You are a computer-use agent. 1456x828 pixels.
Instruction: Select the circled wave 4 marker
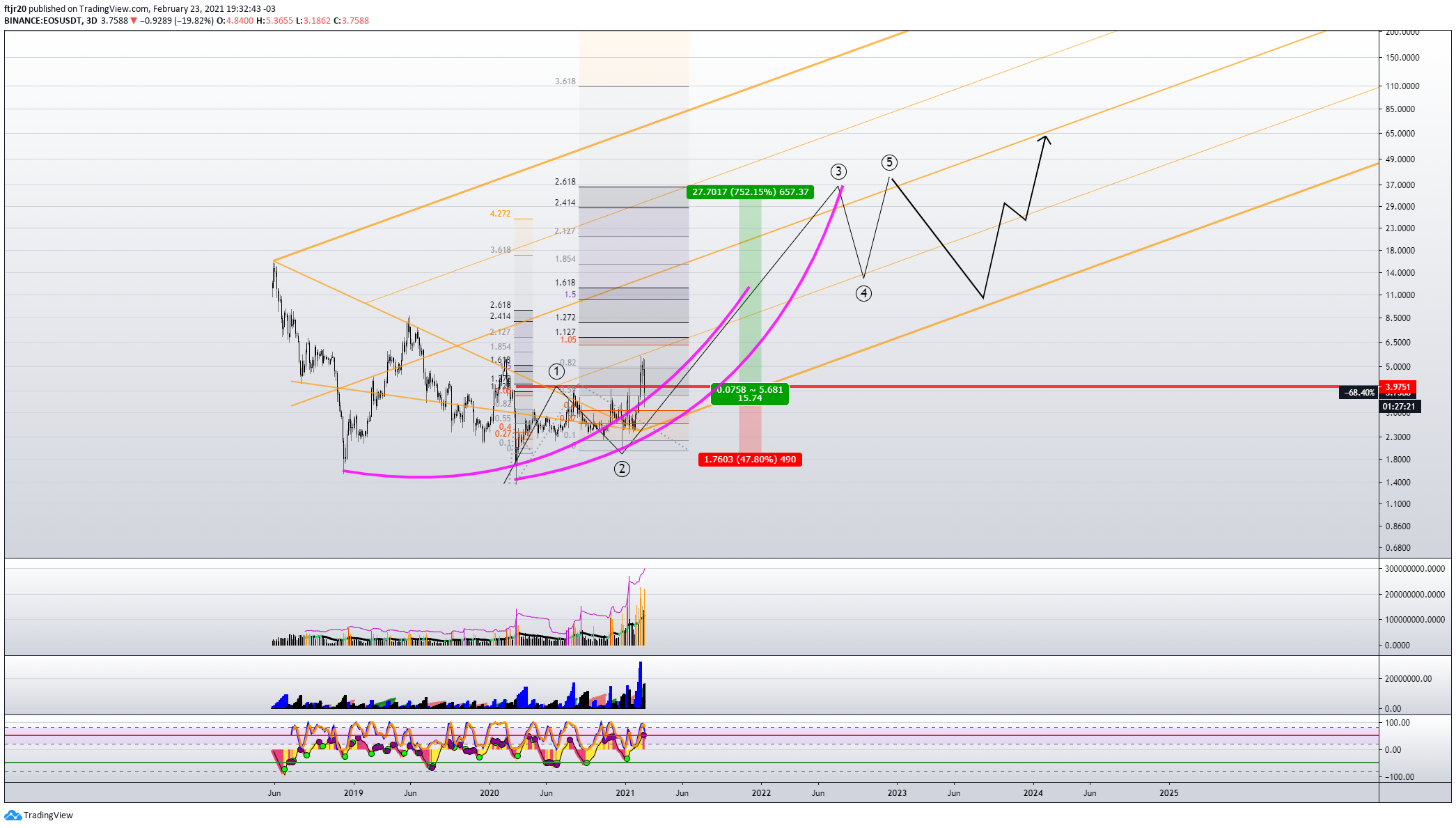click(863, 293)
